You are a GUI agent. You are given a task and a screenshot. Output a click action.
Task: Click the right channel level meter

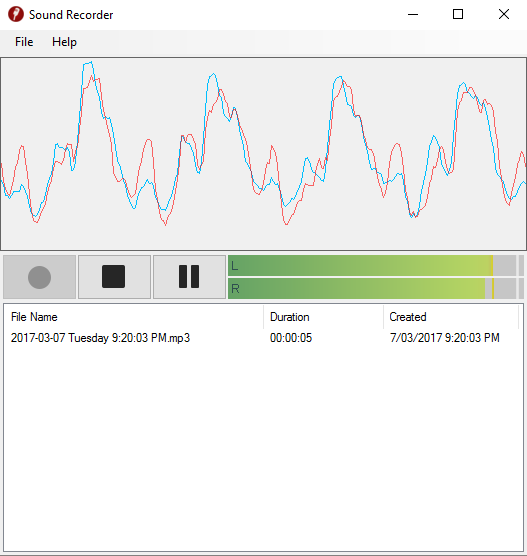click(372, 289)
